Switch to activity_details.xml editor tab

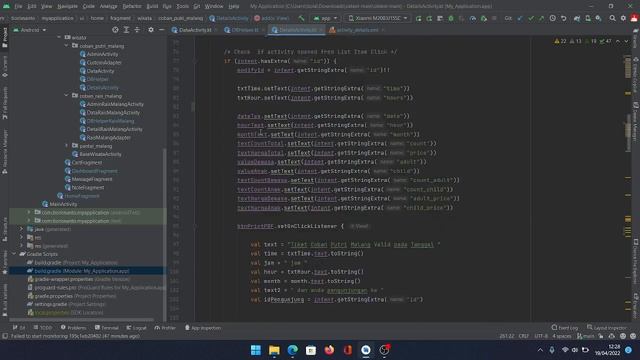(356, 30)
